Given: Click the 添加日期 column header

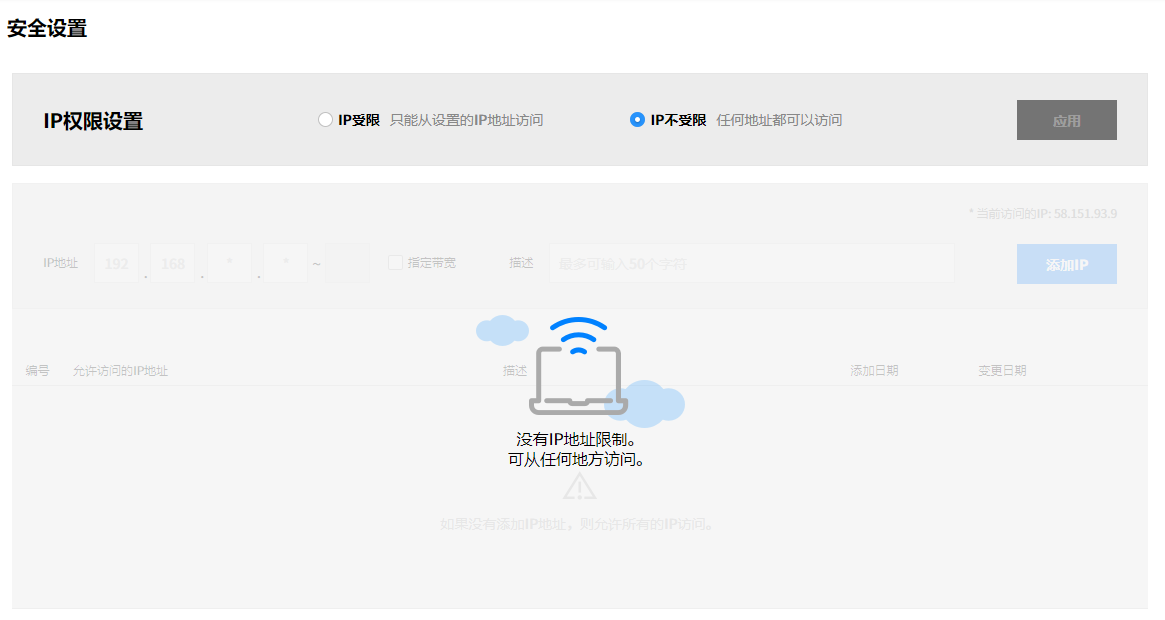Looking at the screenshot, I should [874, 371].
